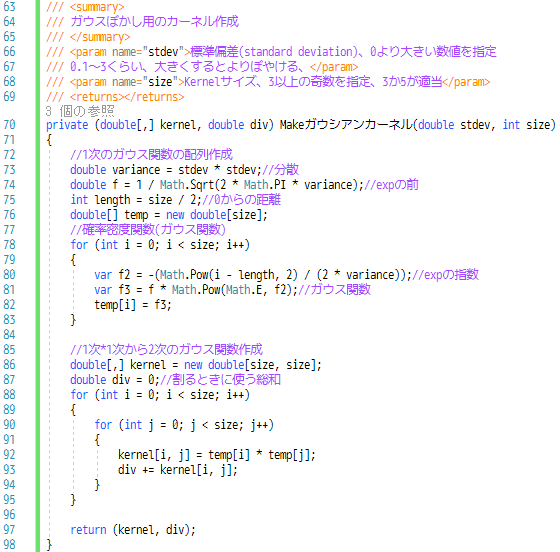Click the //expの前 comment

pyautogui.click(x=391, y=185)
